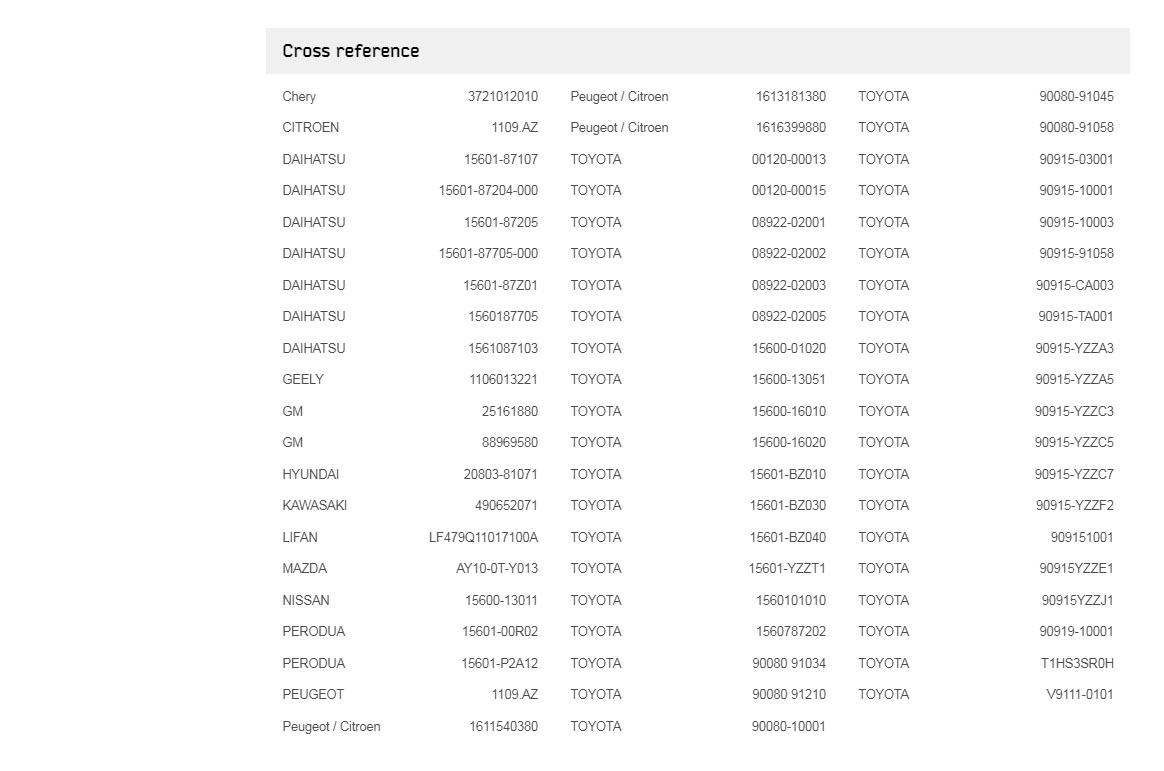
Task: Click KAWASAKI part number 490652071
Action: tap(506, 506)
